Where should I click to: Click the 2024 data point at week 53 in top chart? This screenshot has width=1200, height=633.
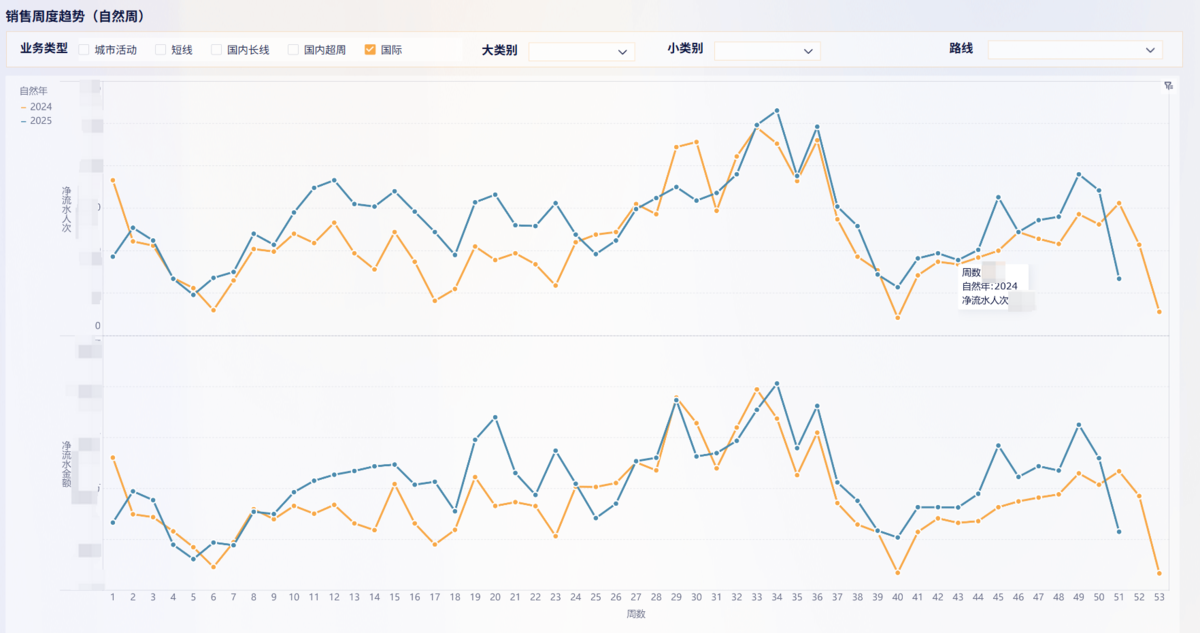[x=1159, y=312]
